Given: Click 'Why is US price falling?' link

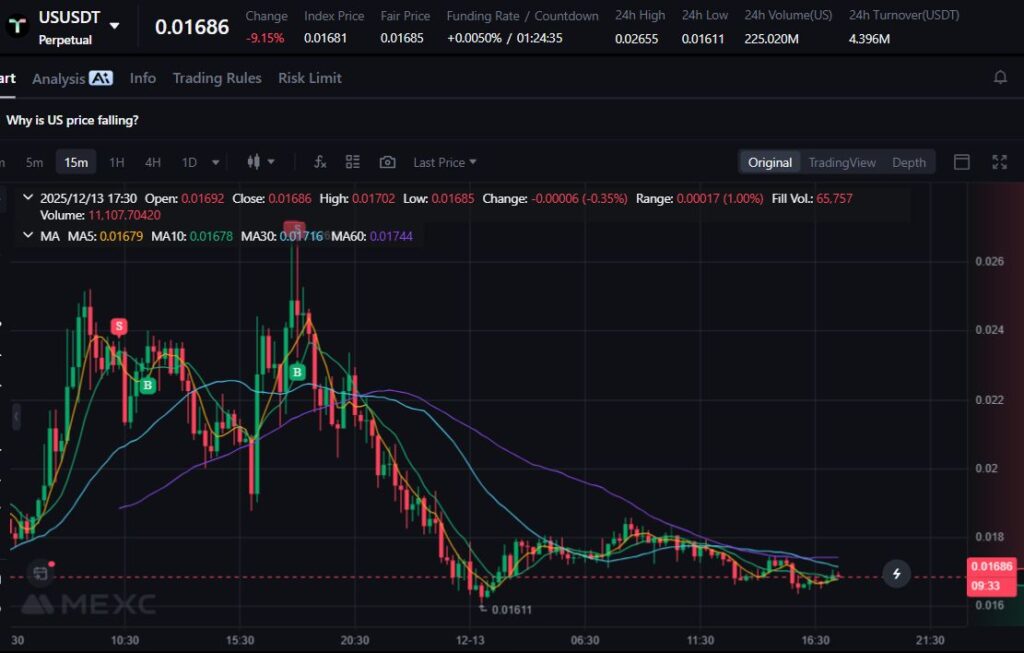Looking at the screenshot, I should (72, 120).
